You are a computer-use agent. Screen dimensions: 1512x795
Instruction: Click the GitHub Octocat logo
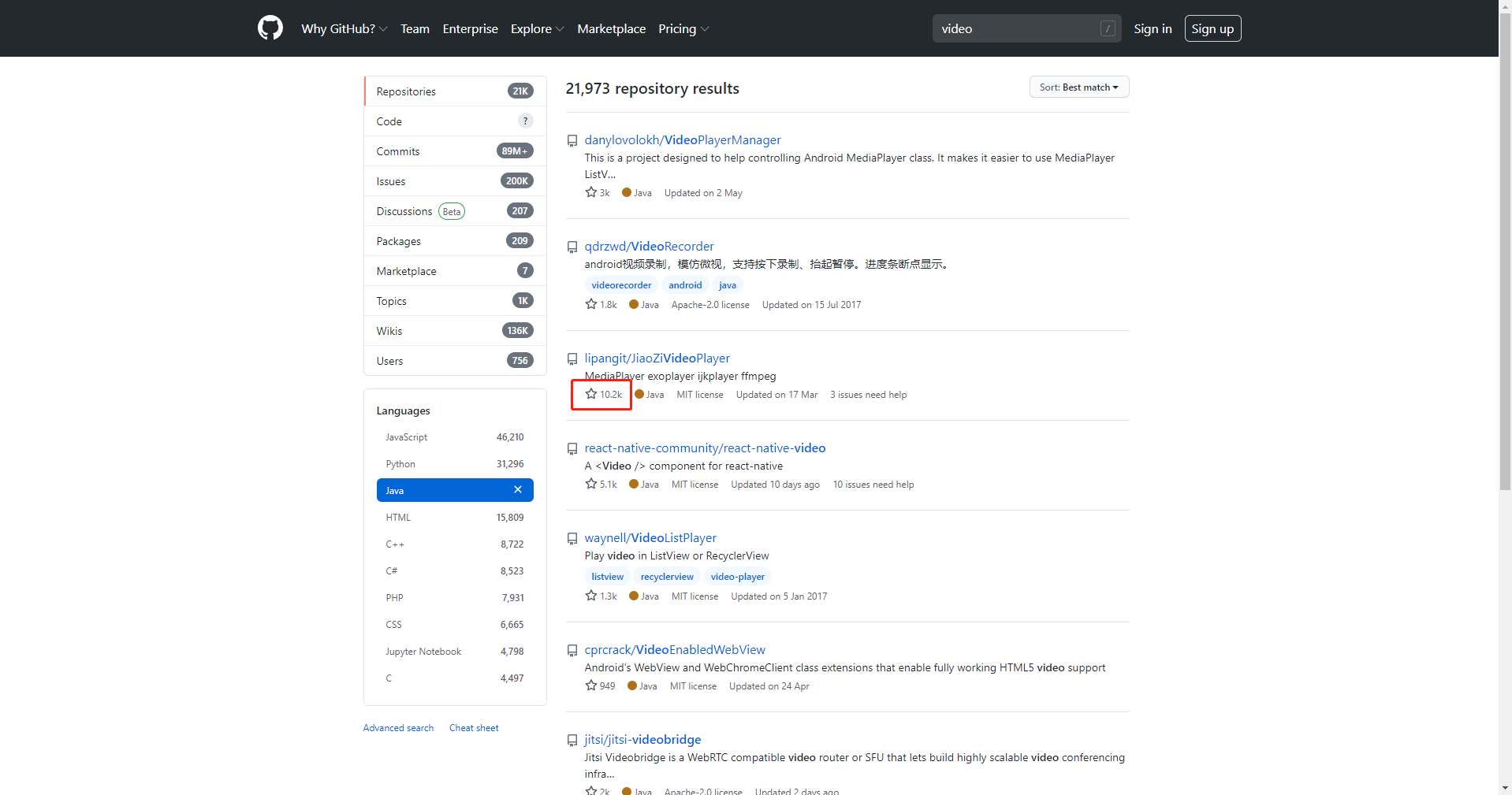[x=270, y=28]
